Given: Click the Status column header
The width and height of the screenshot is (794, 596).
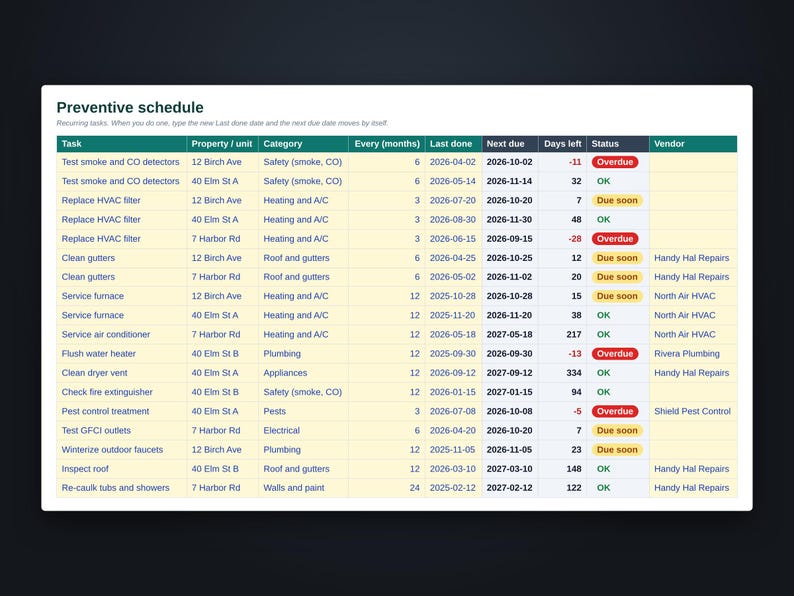Looking at the screenshot, I should click(x=618, y=144).
